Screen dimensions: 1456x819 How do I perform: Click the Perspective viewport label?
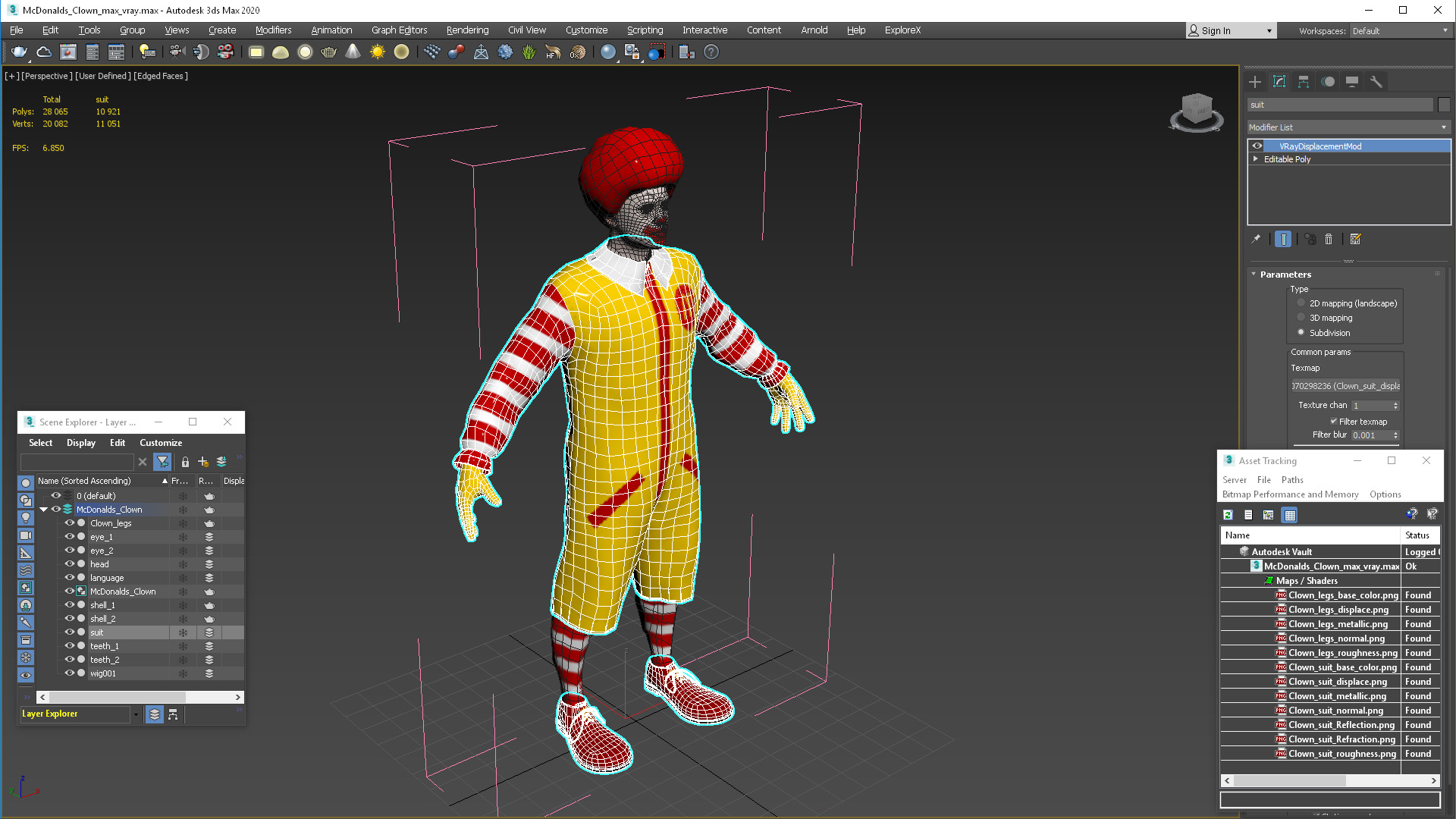coord(47,76)
